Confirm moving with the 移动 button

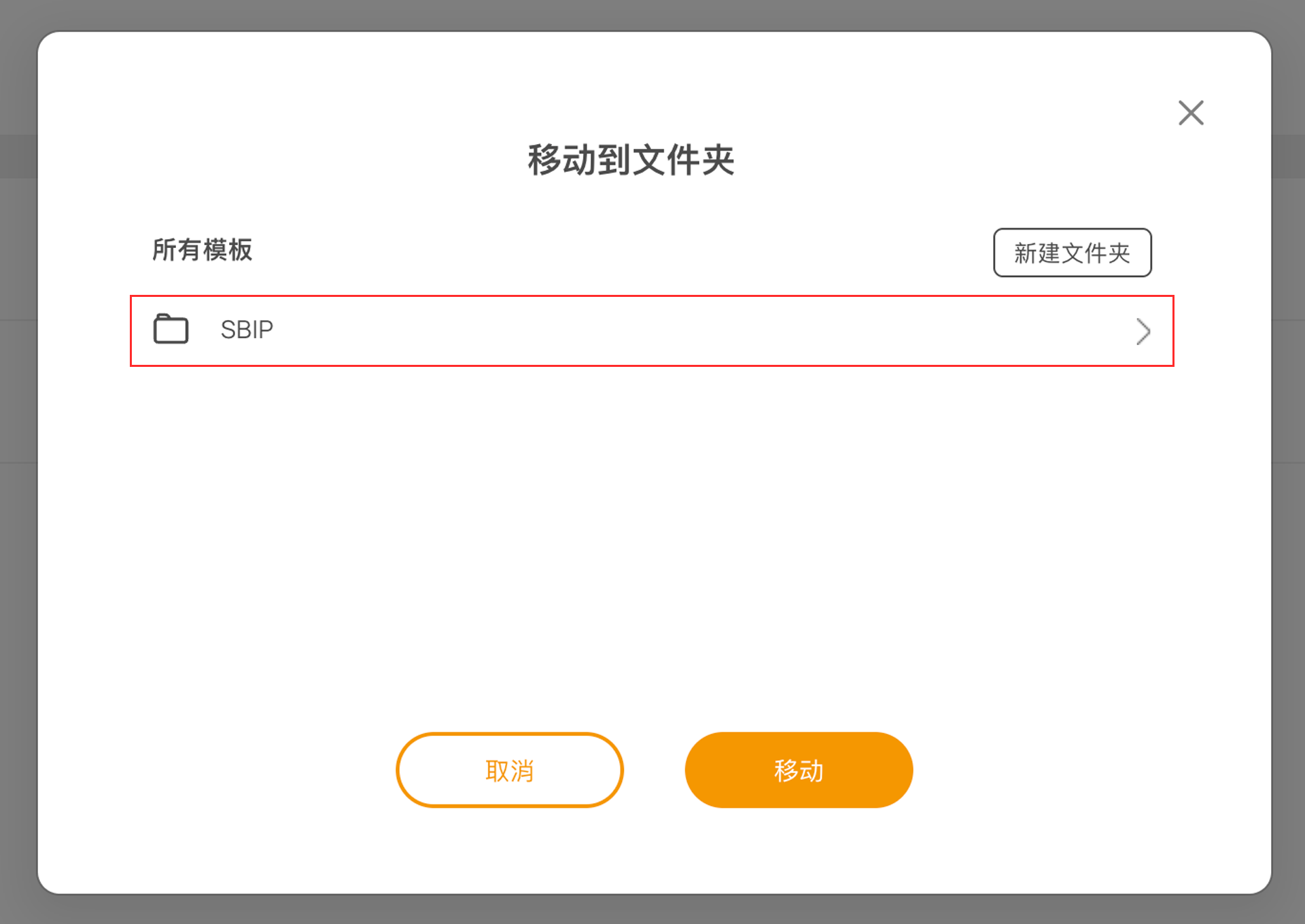click(799, 770)
